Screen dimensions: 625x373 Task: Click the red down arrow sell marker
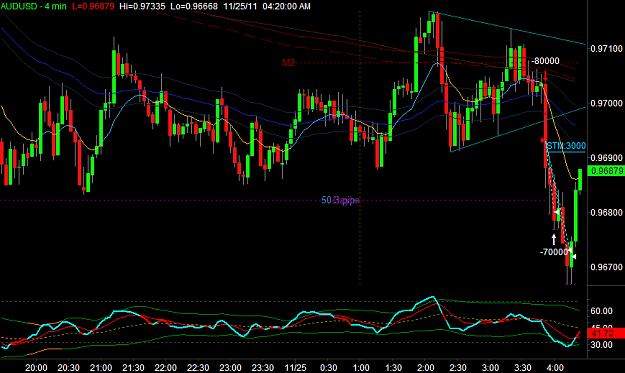pyautogui.click(x=545, y=77)
